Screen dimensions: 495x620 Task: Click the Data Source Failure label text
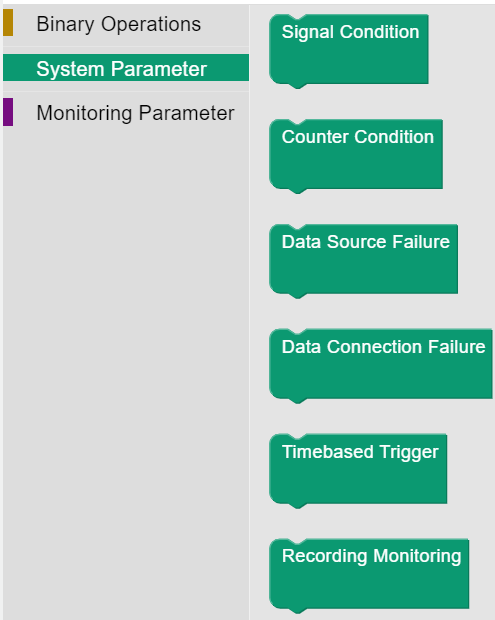[x=365, y=242]
